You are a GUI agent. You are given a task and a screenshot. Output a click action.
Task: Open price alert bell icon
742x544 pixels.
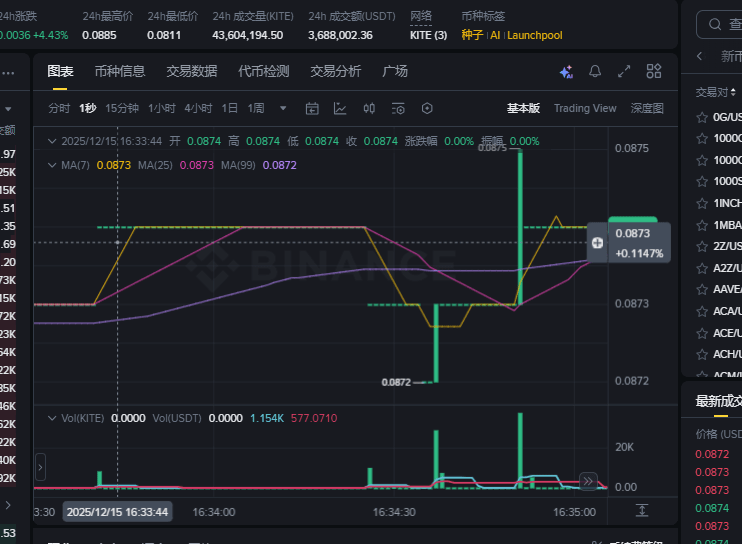[x=595, y=71]
